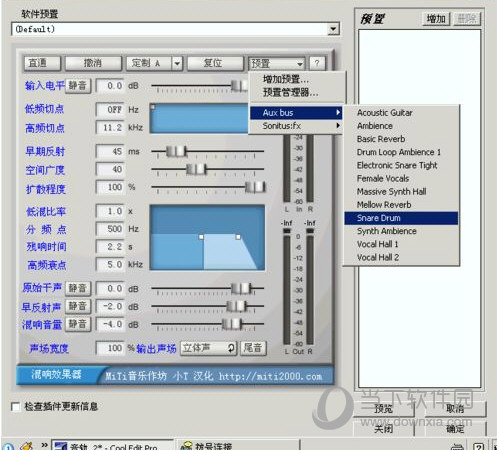Click the 扩散程度 100 % field
This screenshot has height=451, width=497.
[x=110, y=187]
